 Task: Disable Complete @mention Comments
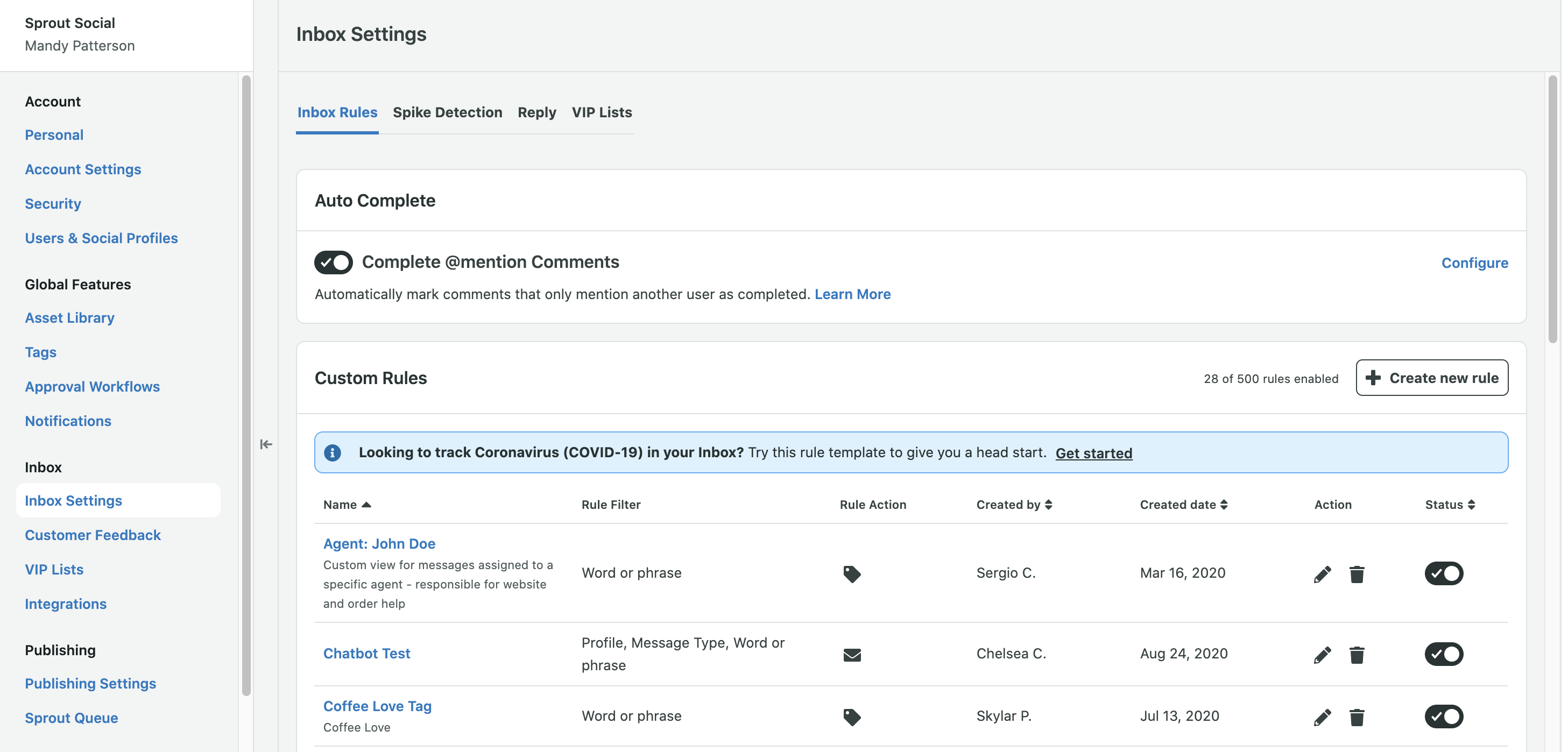[333, 262]
